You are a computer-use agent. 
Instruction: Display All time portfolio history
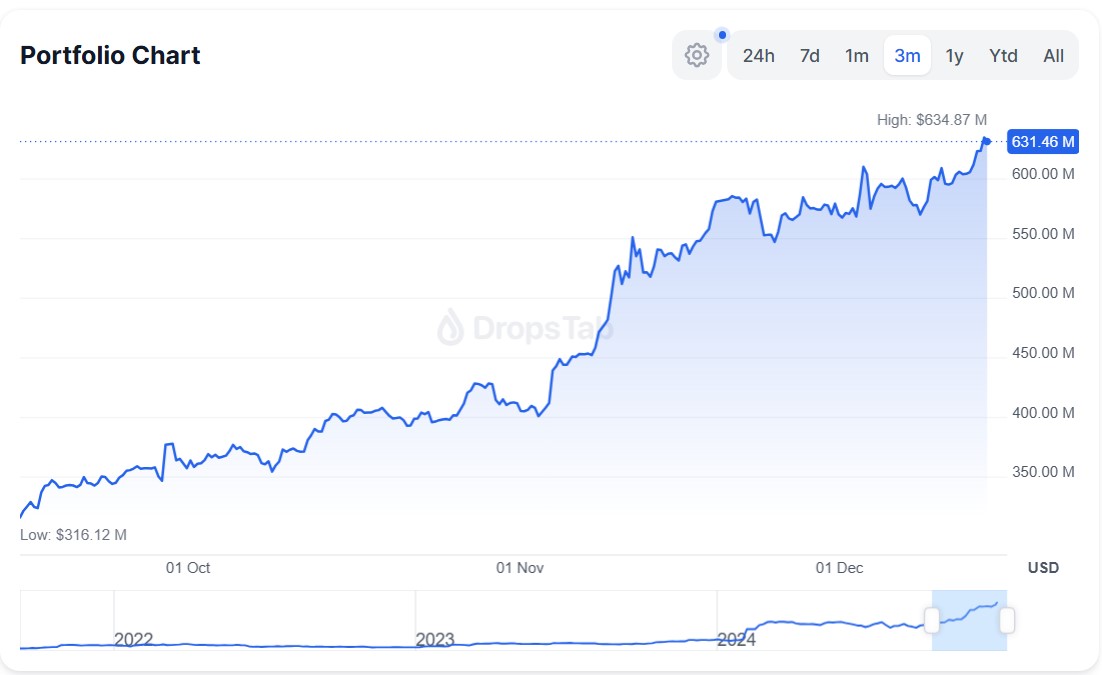(x=1054, y=55)
